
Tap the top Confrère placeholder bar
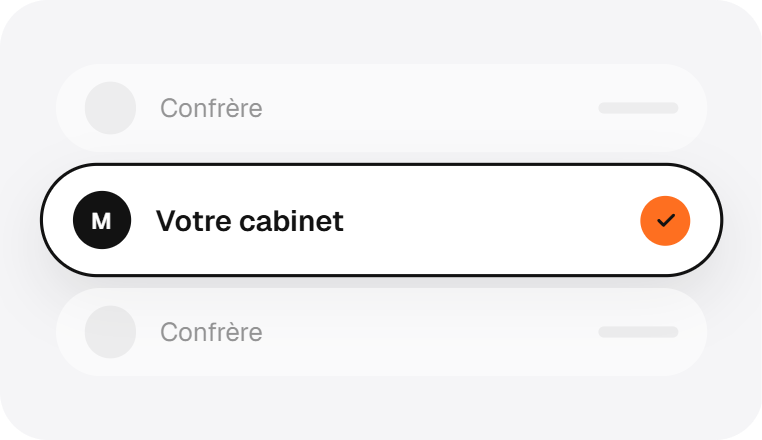click(638, 108)
